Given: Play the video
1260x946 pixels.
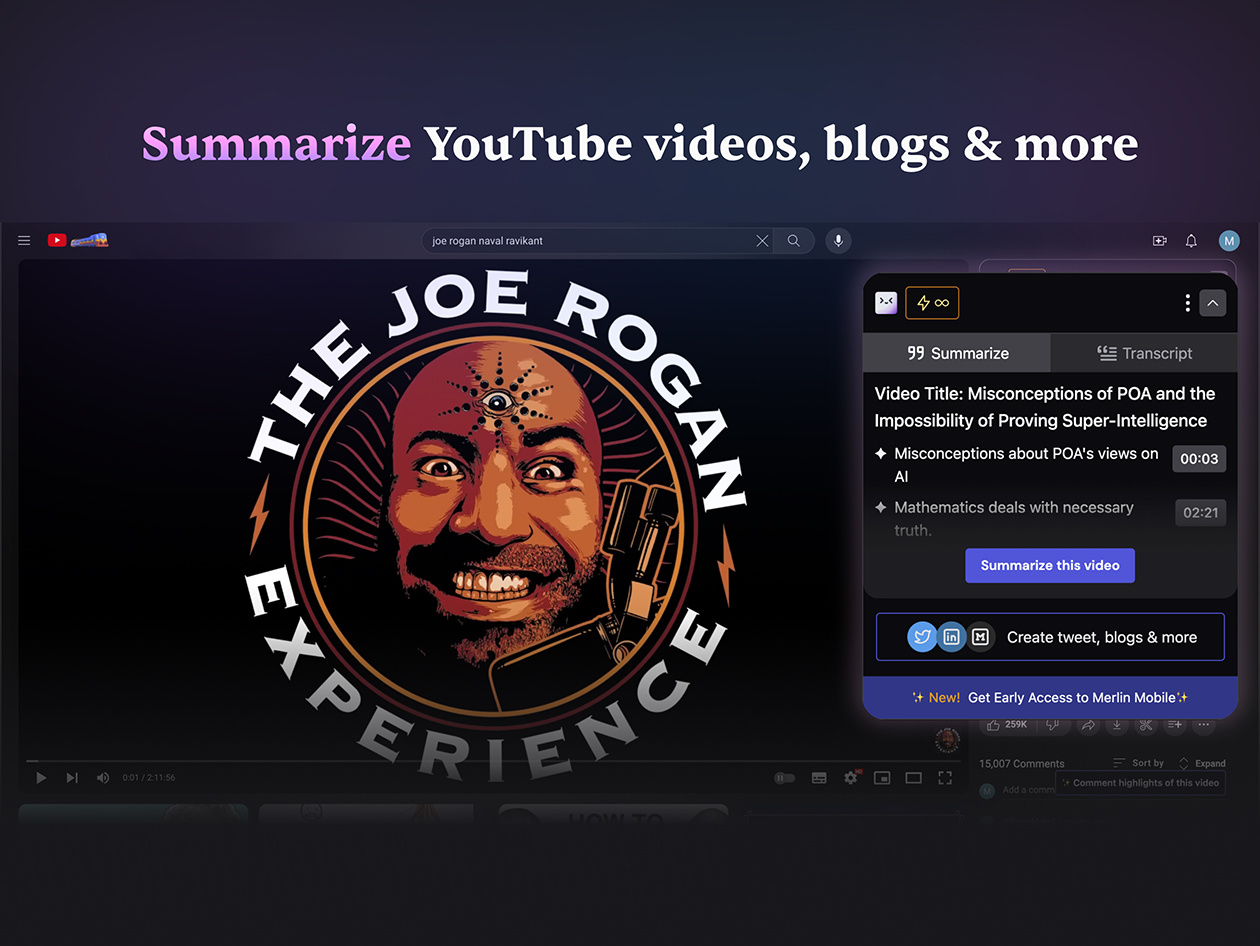Looking at the screenshot, I should pyautogui.click(x=41, y=777).
